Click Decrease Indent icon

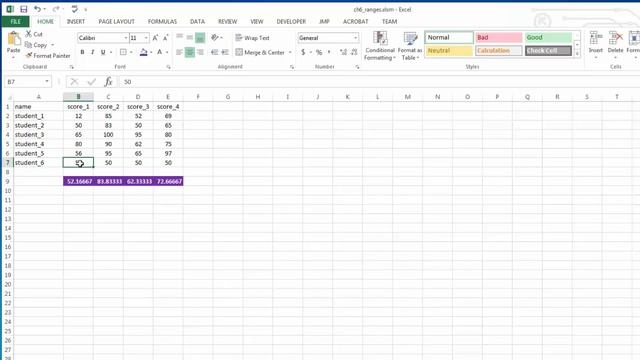click(x=215, y=52)
